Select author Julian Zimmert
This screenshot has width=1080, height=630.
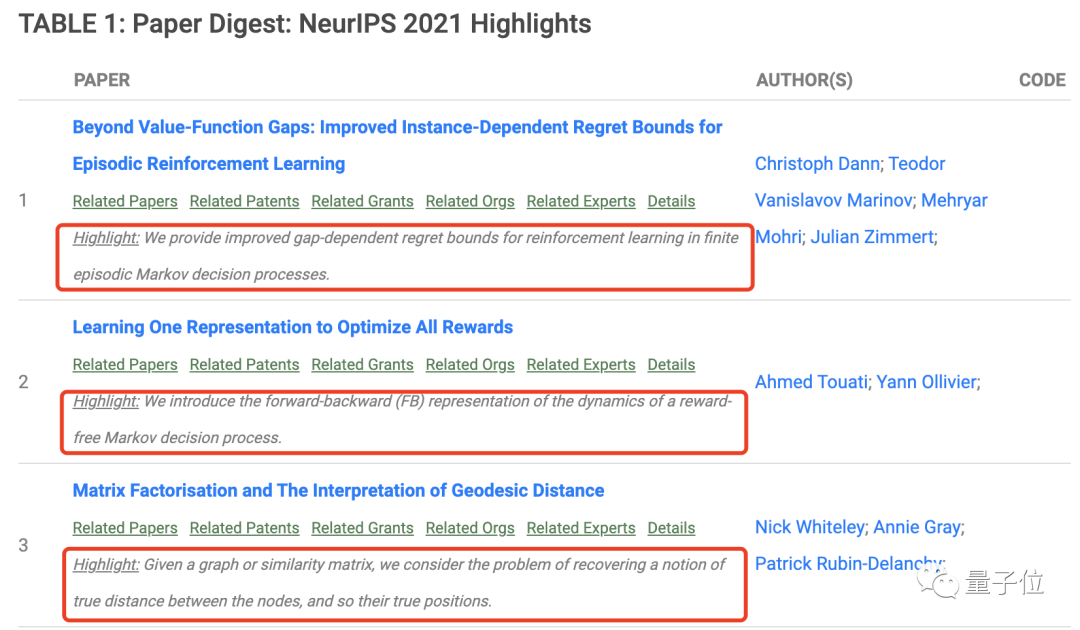point(872,237)
